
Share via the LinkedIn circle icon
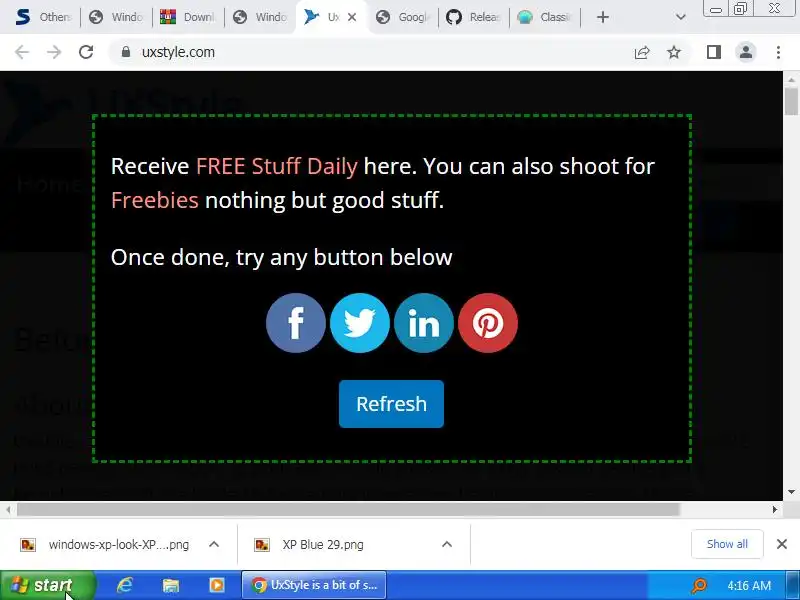[423, 322]
